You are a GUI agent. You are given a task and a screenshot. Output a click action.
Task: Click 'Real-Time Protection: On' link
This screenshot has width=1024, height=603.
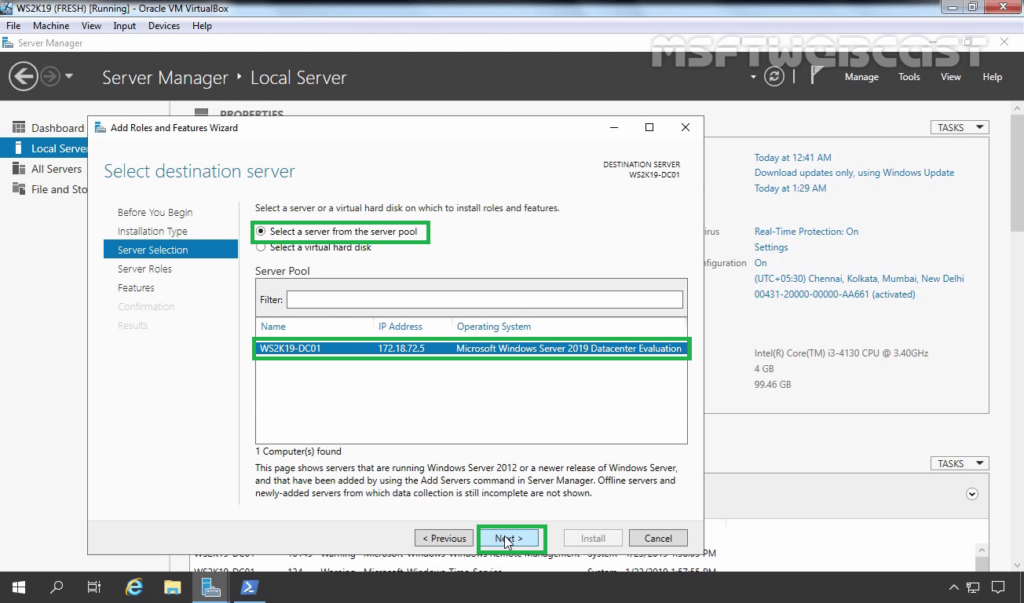click(x=806, y=231)
